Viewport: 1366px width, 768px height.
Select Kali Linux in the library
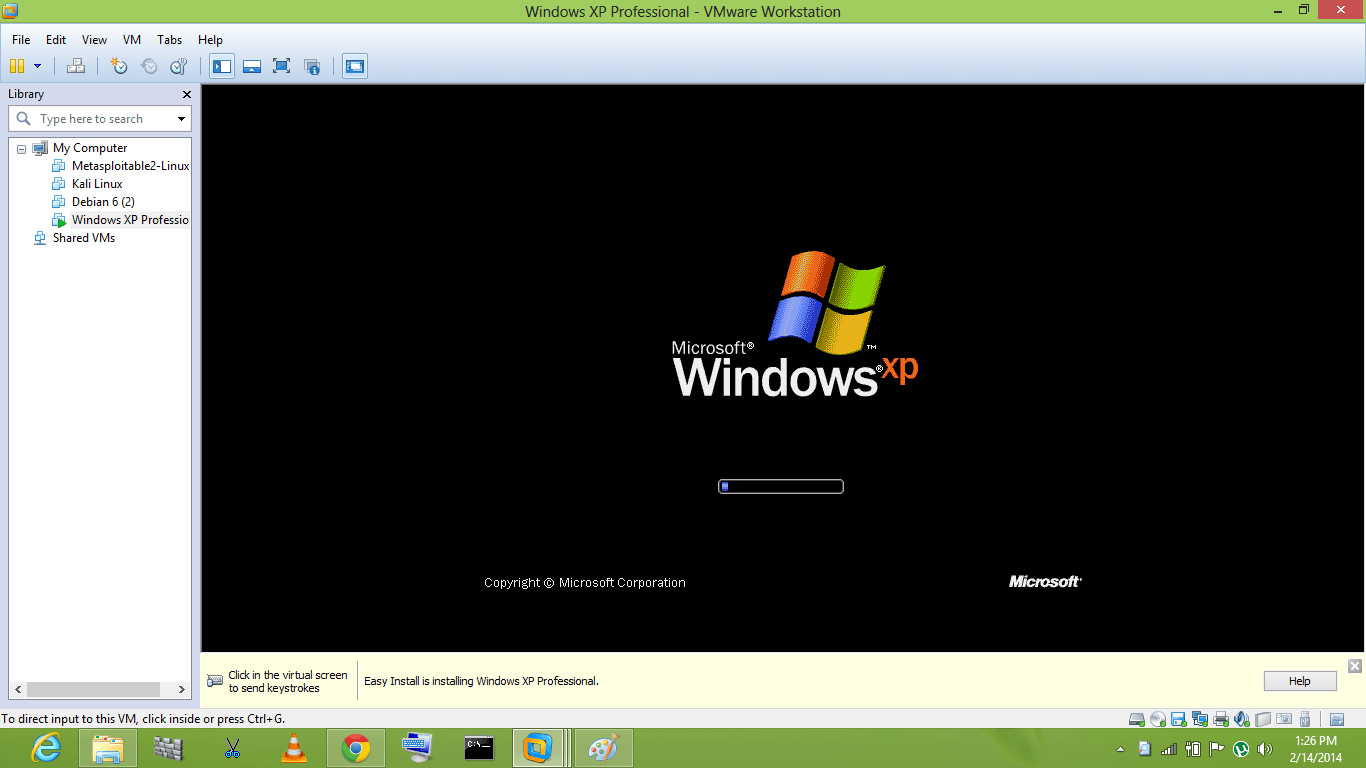[97, 184]
